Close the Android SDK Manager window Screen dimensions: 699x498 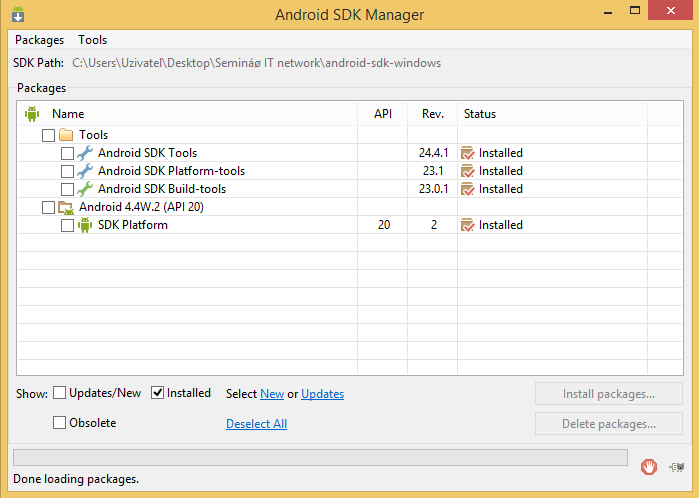(670, 11)
